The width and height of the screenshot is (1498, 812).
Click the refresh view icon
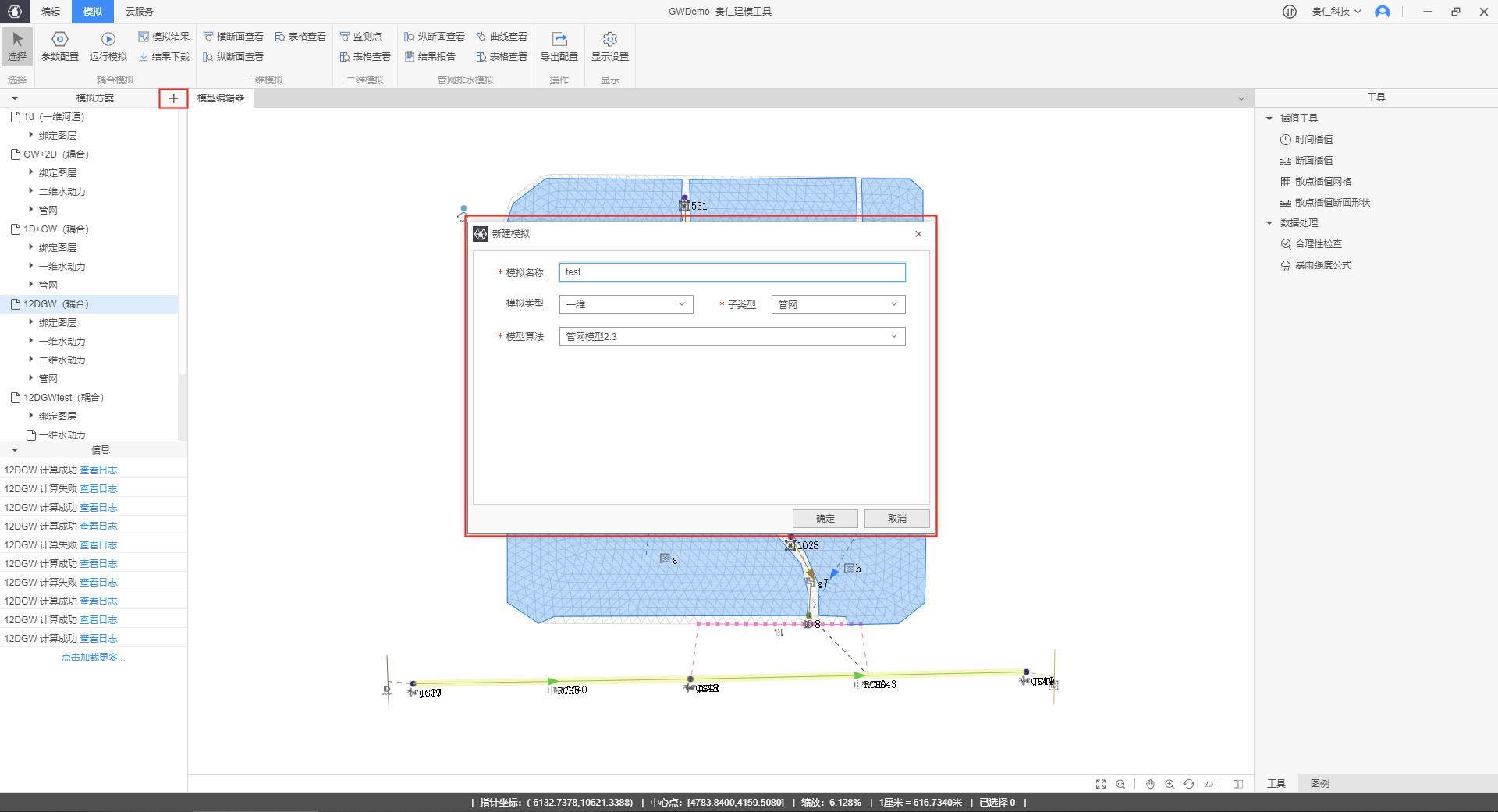tap(1189, 784)
